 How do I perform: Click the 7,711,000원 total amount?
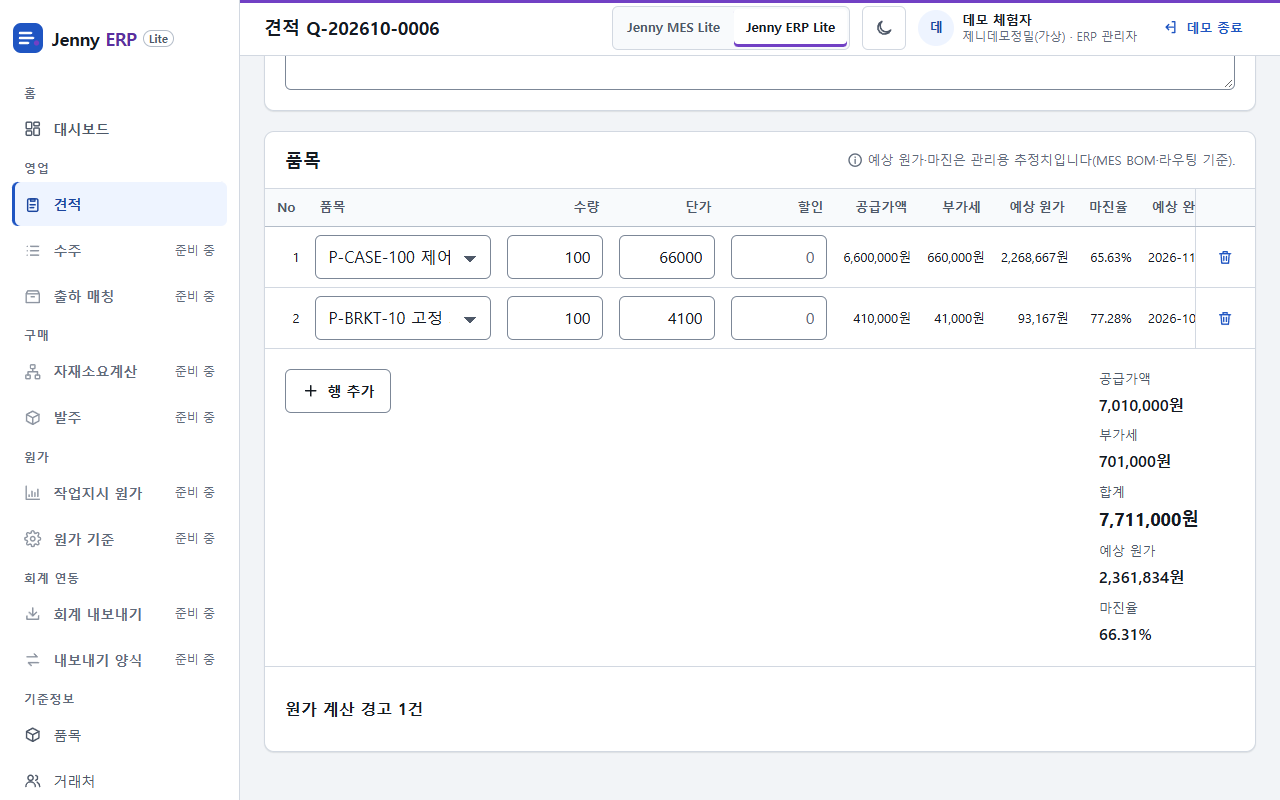1148,519
